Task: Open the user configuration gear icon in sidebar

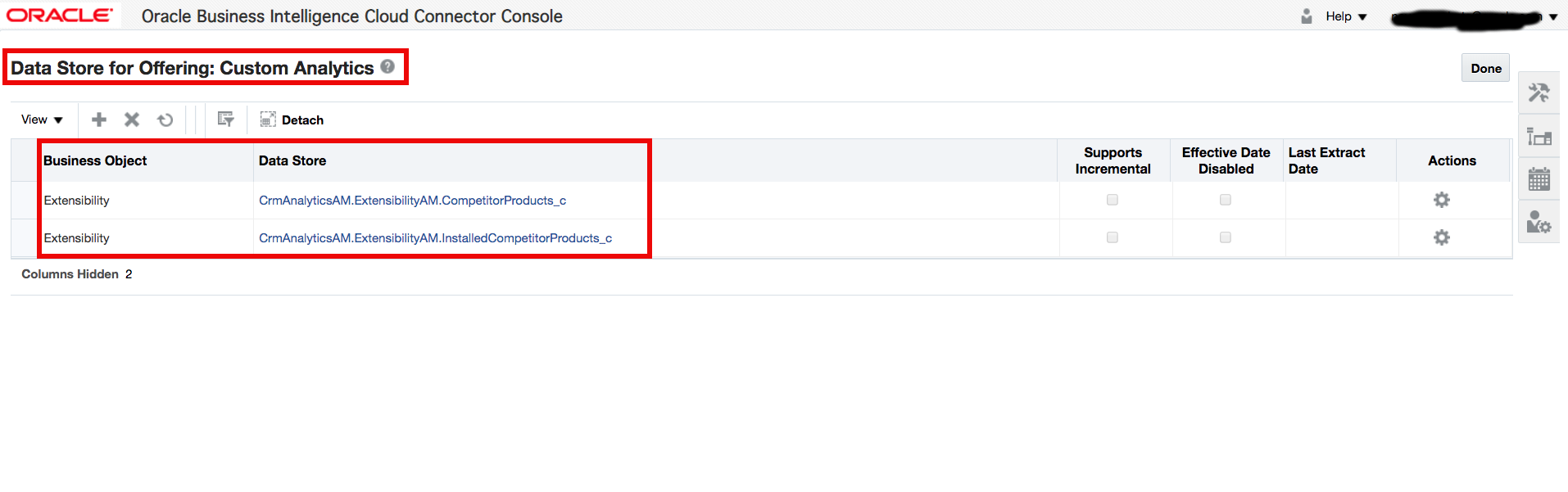Action: [x=1539, y=221]
